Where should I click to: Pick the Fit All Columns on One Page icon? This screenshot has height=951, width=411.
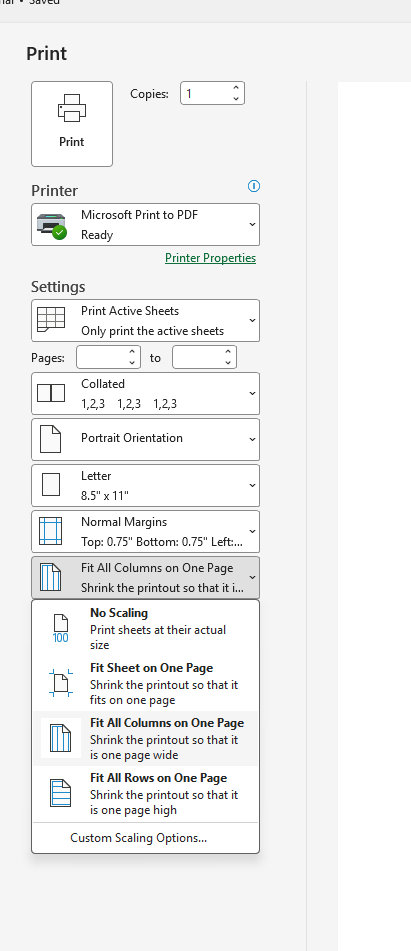[x=61, y=738]
